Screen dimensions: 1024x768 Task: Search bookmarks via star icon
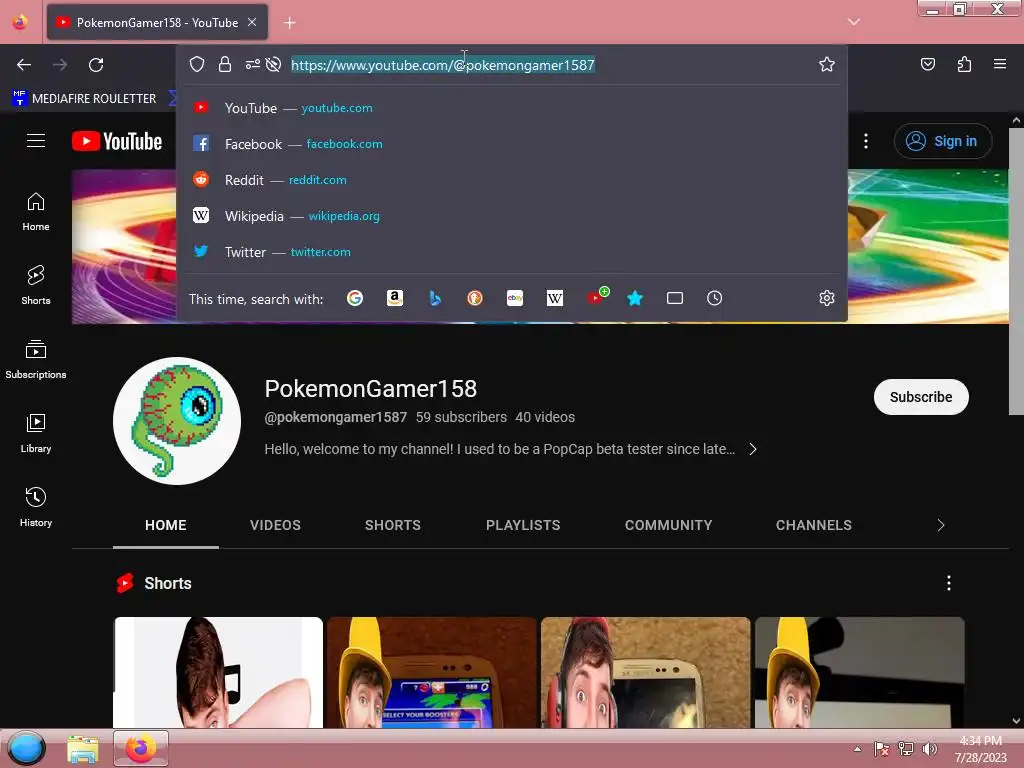click(x=635, y=298)
